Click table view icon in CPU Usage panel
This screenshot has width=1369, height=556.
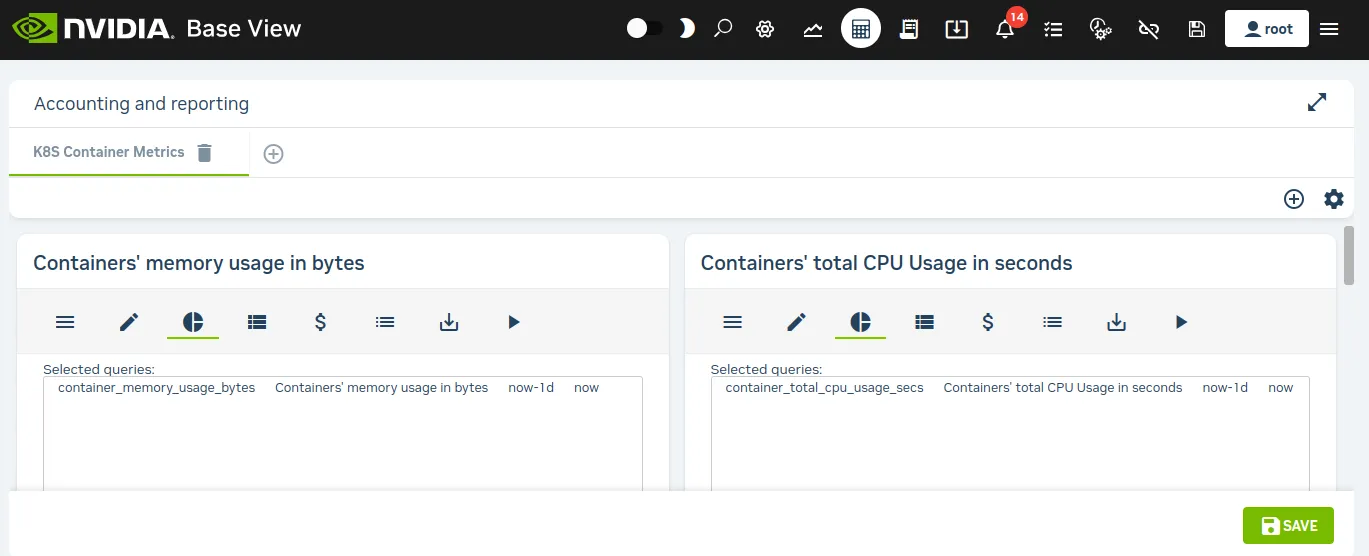point(924,322)
